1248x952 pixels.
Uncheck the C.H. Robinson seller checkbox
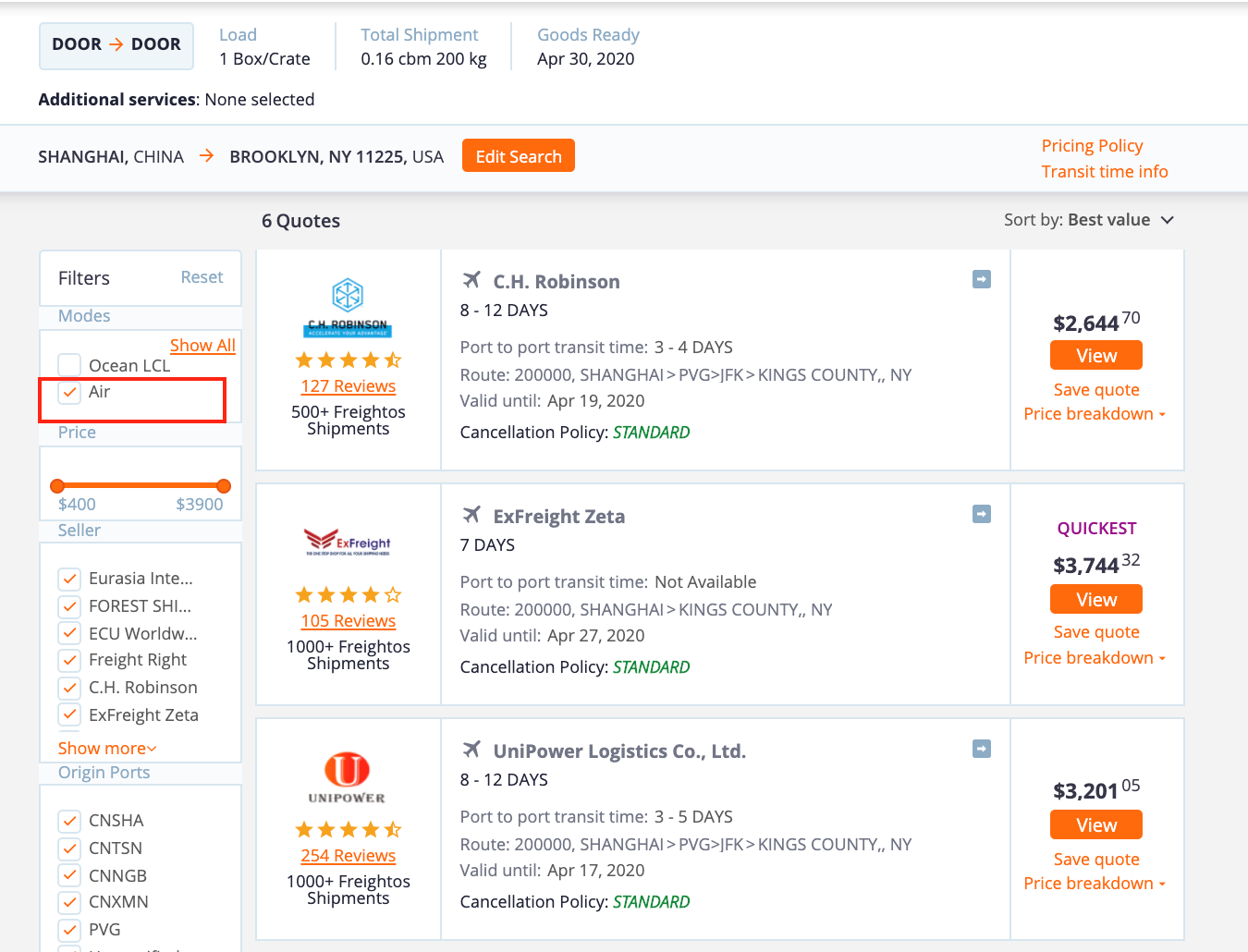(x=69, y=688)
